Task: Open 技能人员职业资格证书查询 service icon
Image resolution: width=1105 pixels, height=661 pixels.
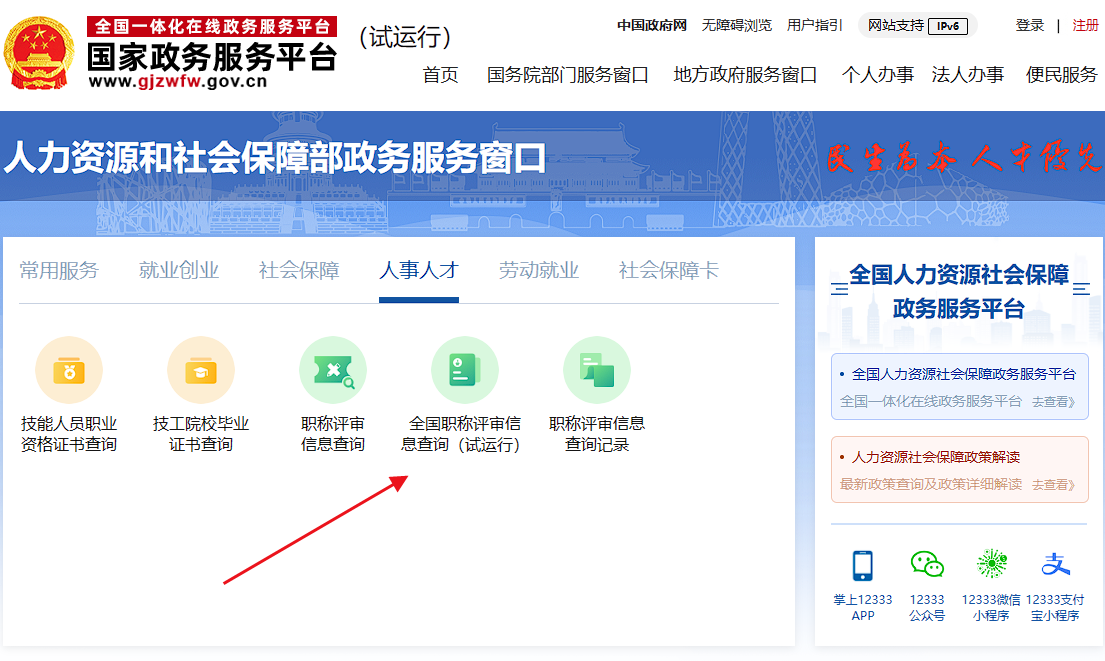Action: pyautogui.click(x=69, y=369)
